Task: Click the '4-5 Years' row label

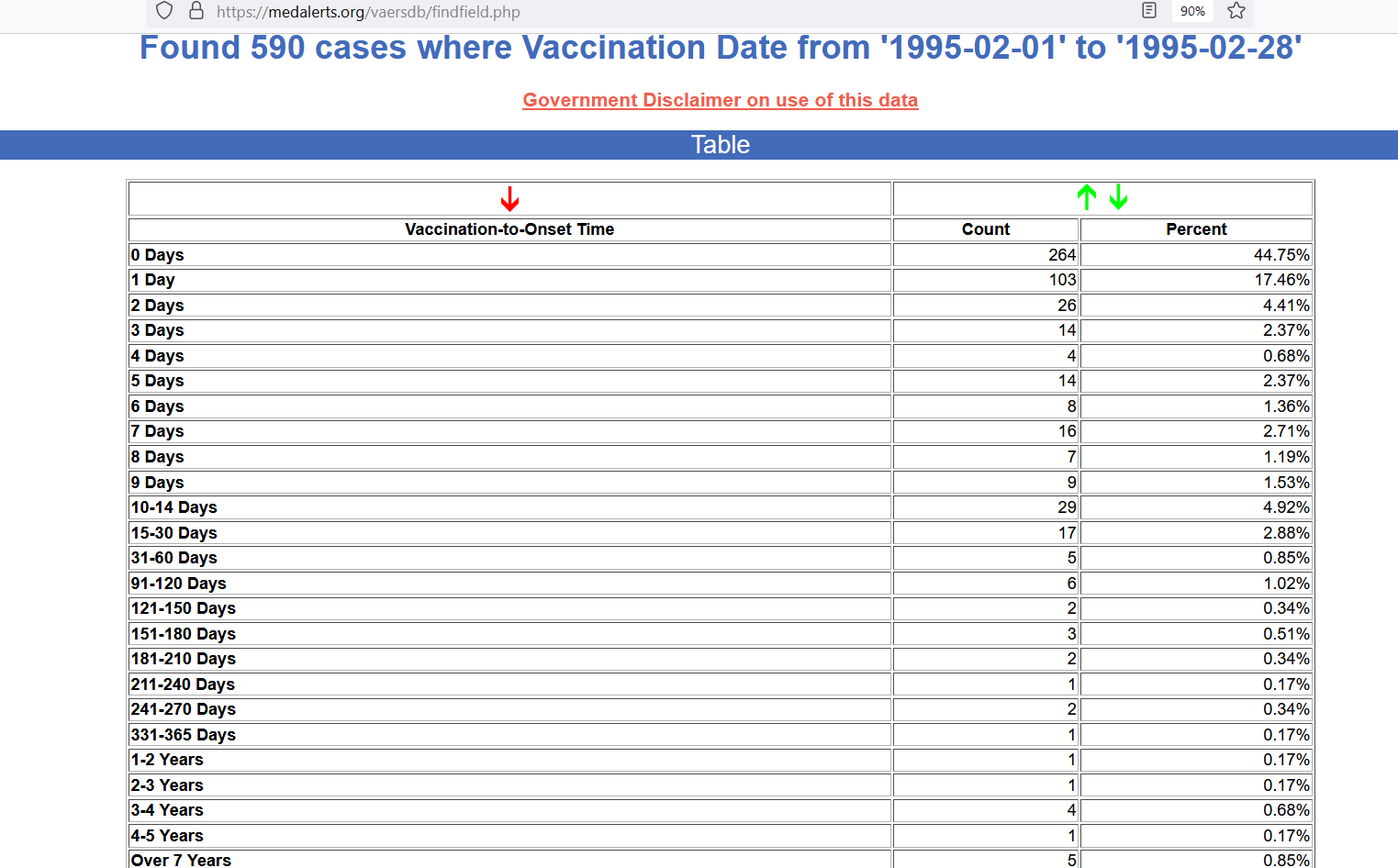Action: tap(167, 836)
